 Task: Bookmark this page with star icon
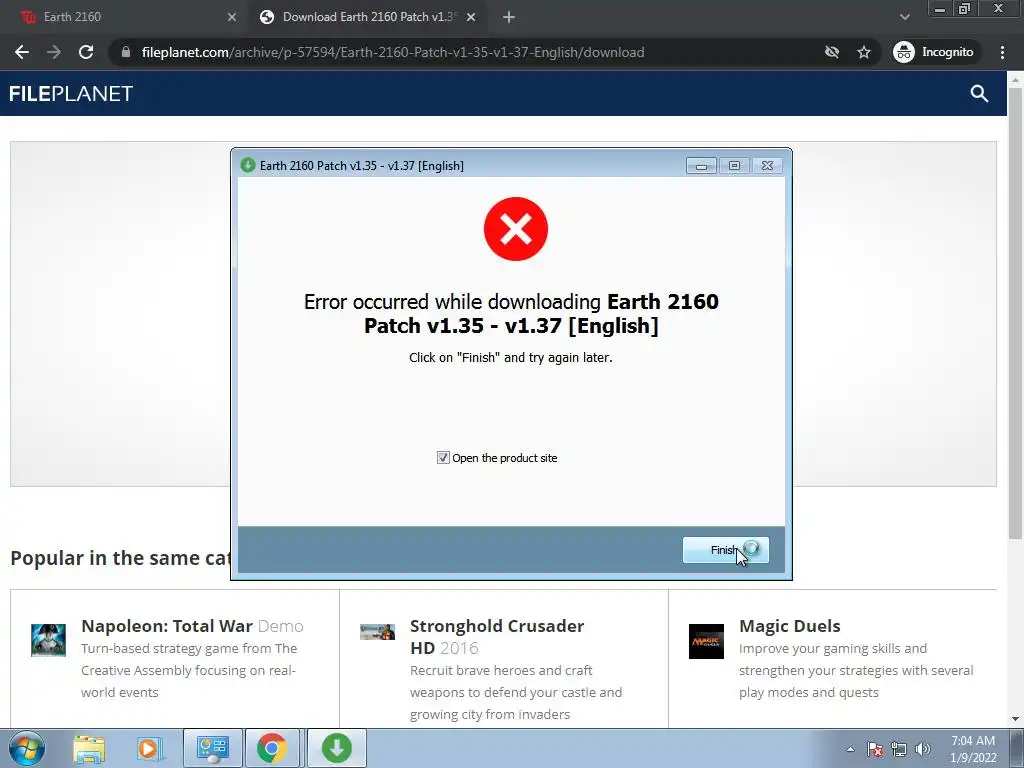864,52
